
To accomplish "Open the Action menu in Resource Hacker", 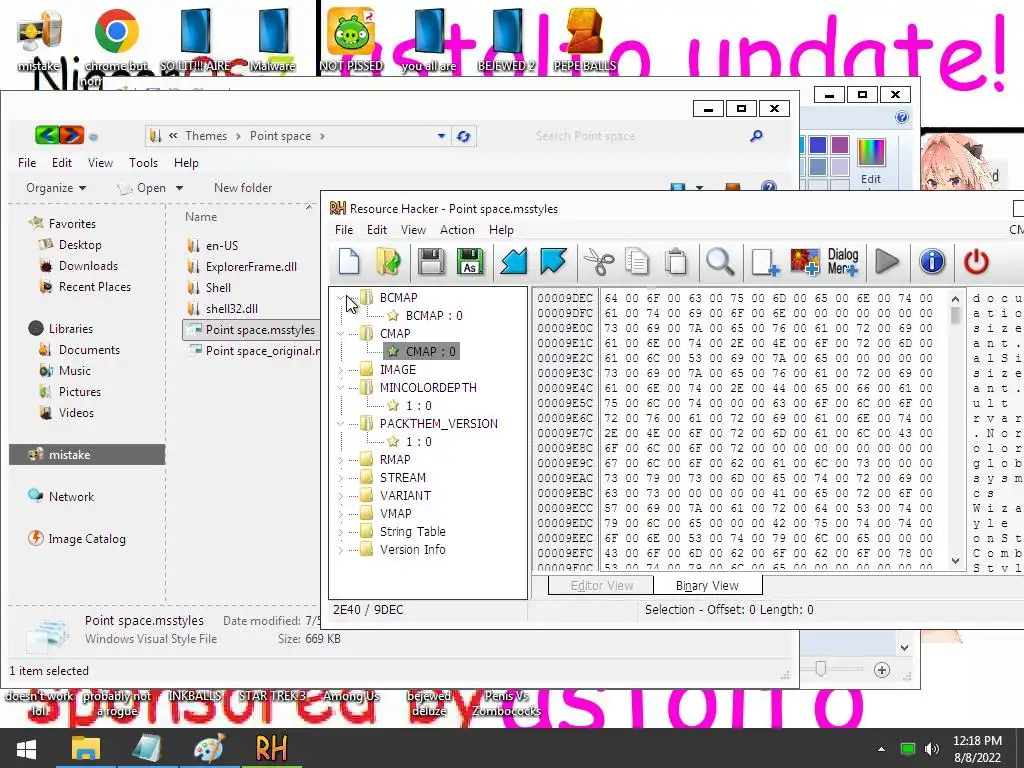I will click(457, 230).
